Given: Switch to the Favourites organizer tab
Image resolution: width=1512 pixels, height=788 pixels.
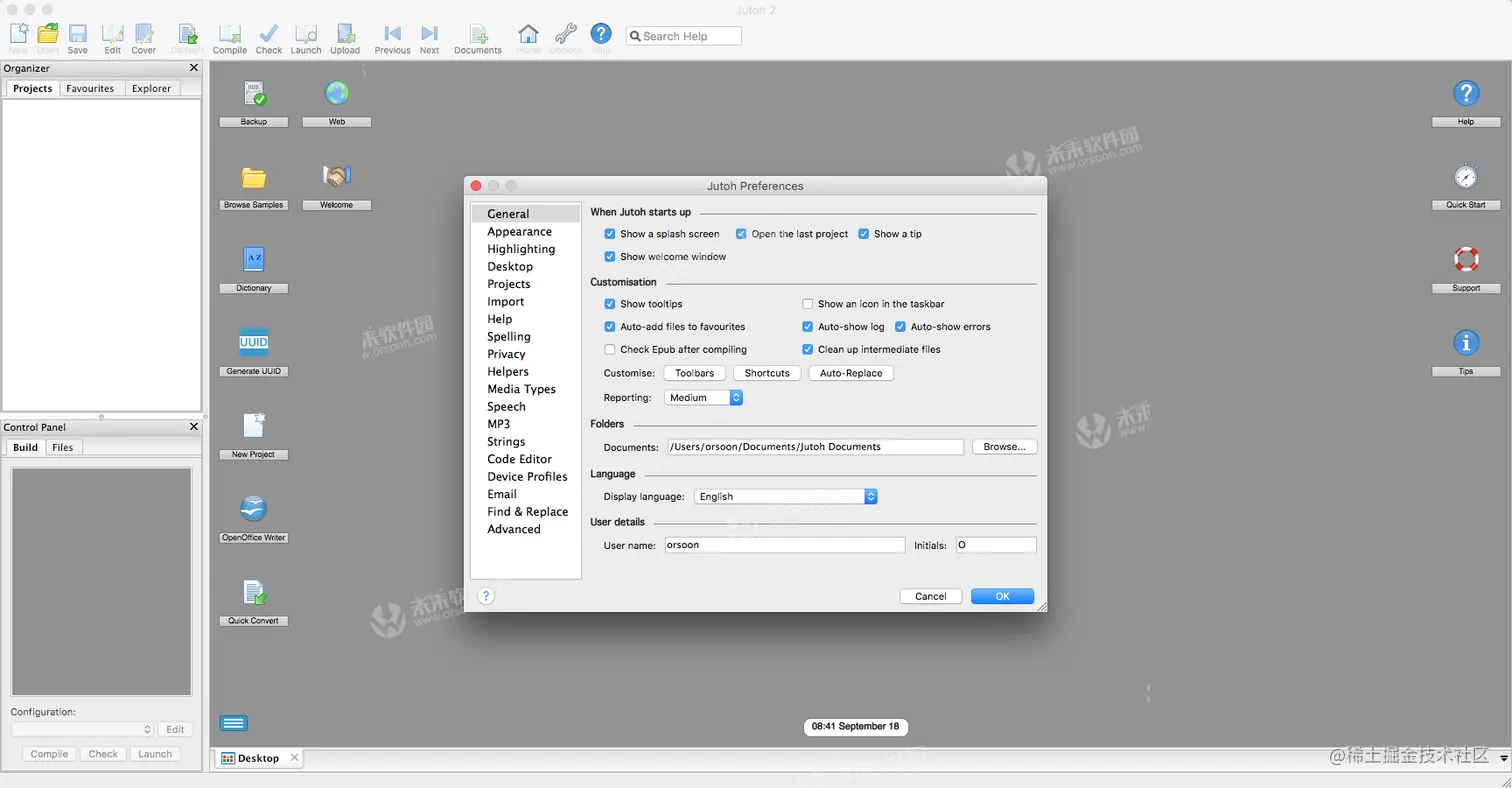Looking at the screenshot, I should [90, 88].
